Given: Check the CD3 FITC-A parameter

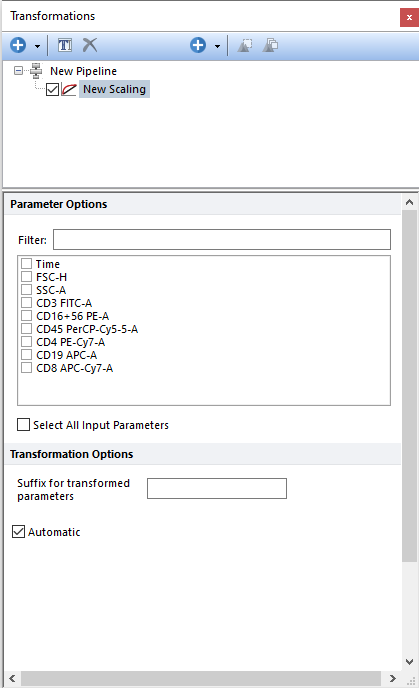Looking at the screenshot, I should point(27,303).
